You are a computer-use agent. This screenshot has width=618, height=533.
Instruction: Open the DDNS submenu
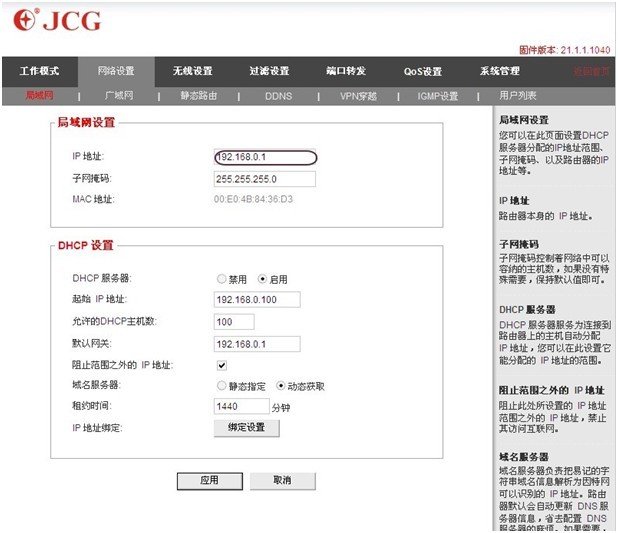click(279, 96)
